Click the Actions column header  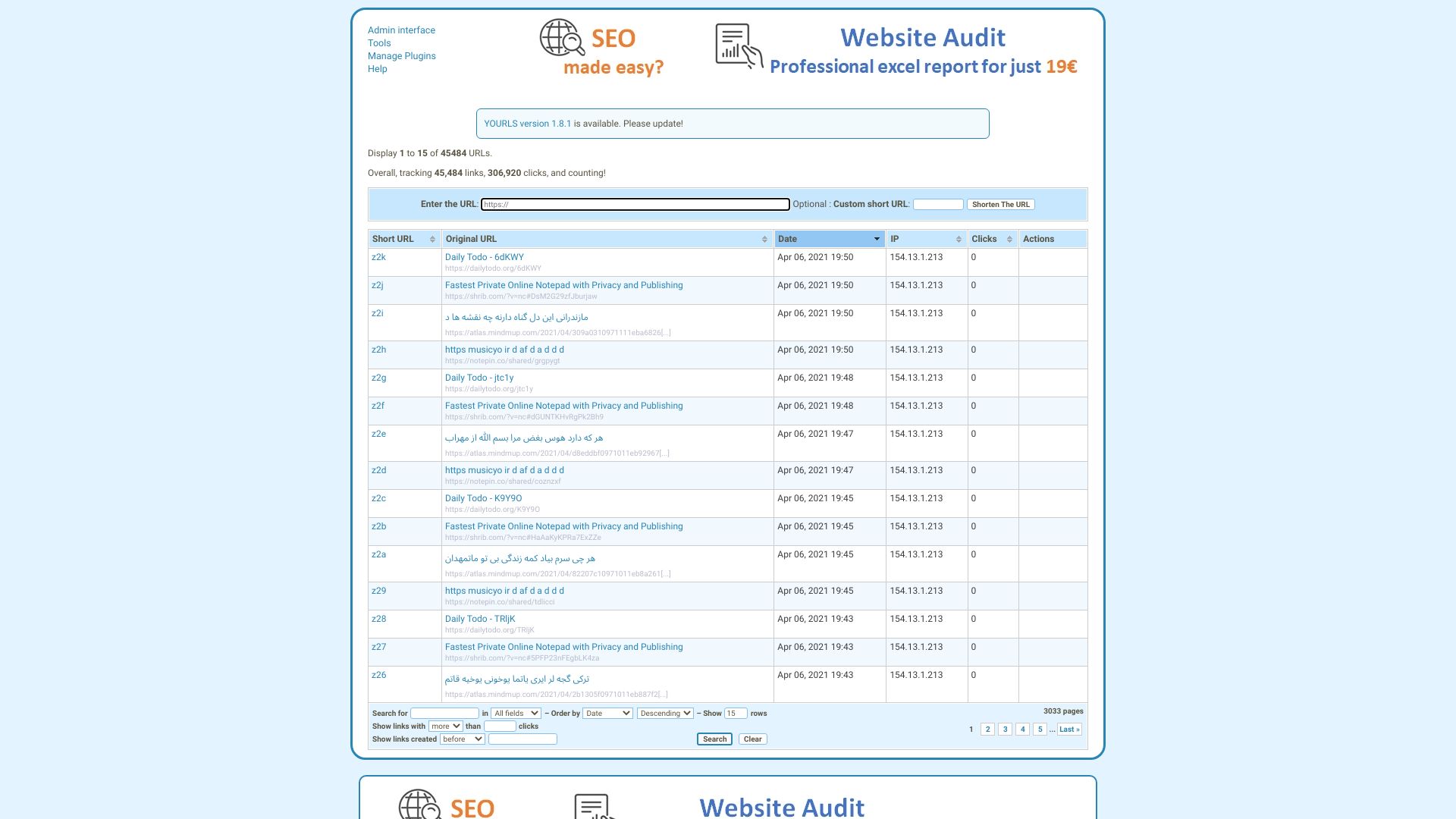[1053, 240]
